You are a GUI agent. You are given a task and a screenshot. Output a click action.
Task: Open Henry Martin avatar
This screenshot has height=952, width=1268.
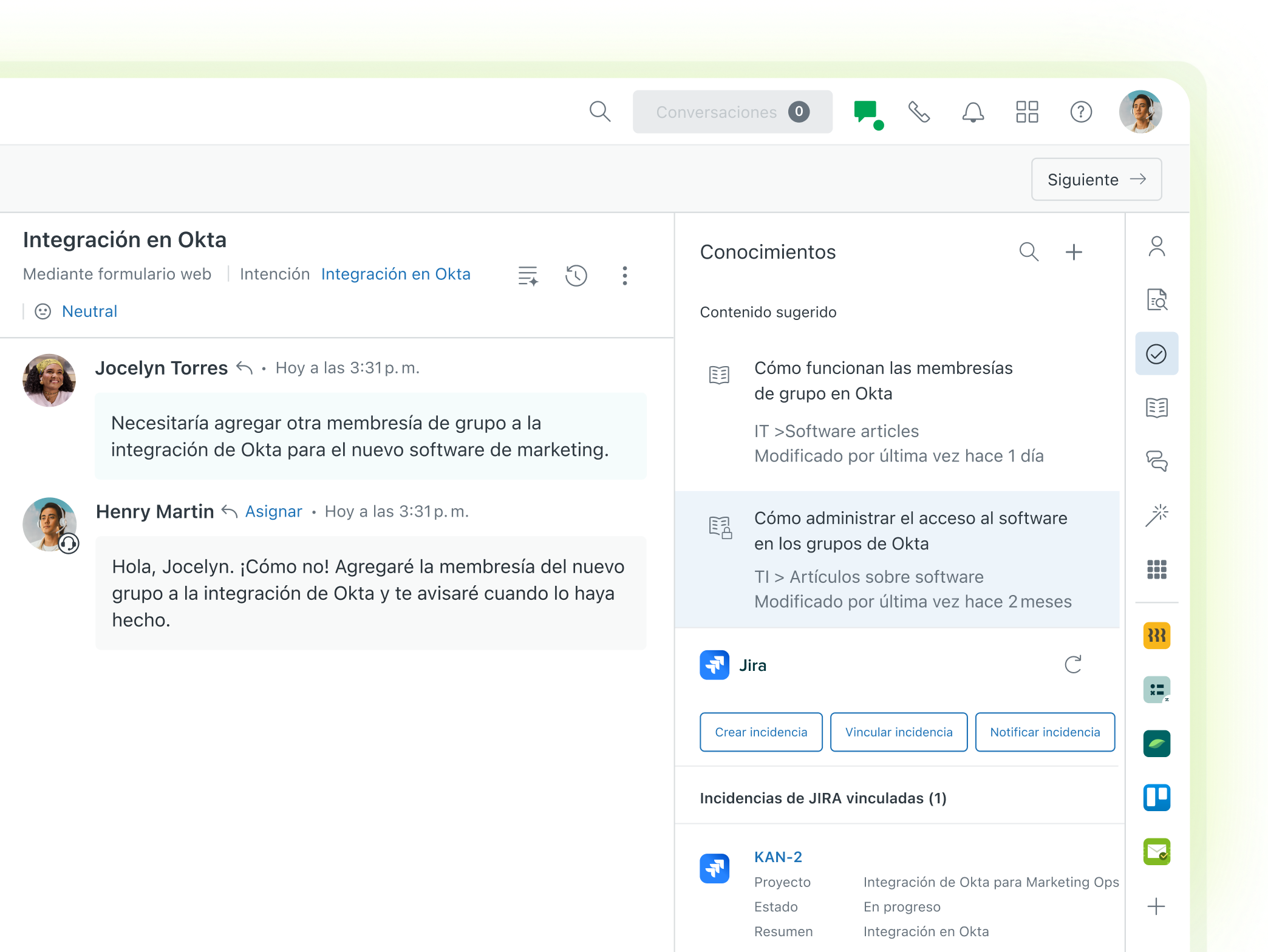(x=50, y=525)
